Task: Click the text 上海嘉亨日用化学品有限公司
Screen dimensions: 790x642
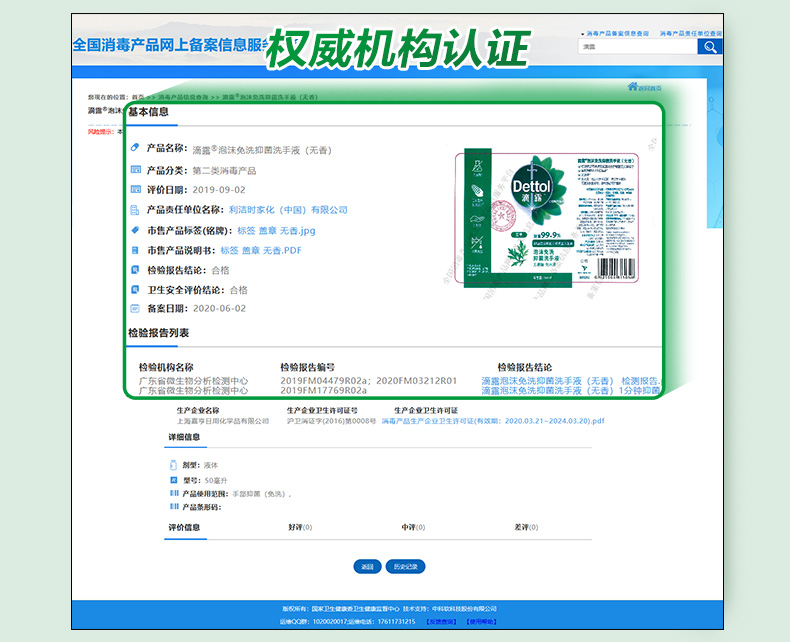Action: tap(223, 421)
